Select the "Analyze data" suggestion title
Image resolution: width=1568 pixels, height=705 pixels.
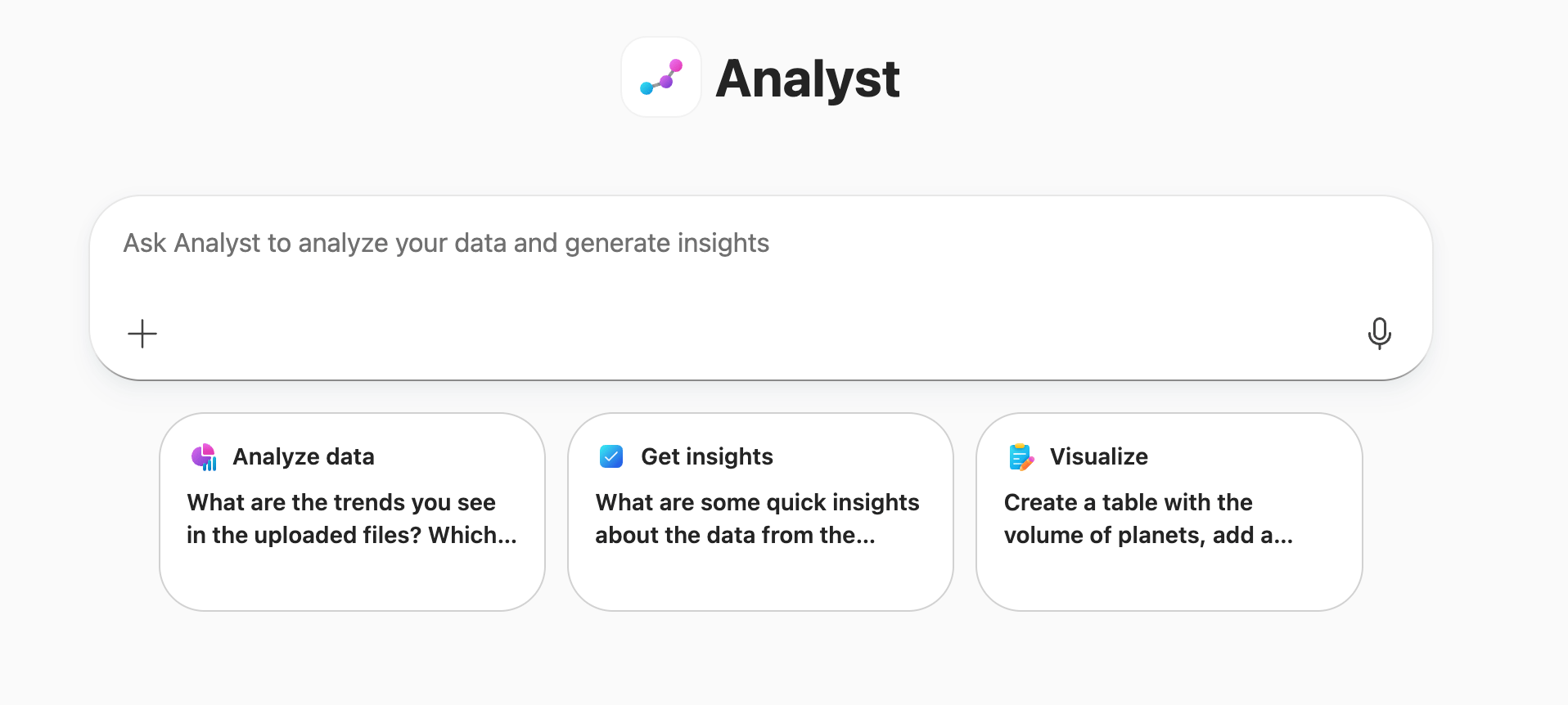(x=303, y=456)
